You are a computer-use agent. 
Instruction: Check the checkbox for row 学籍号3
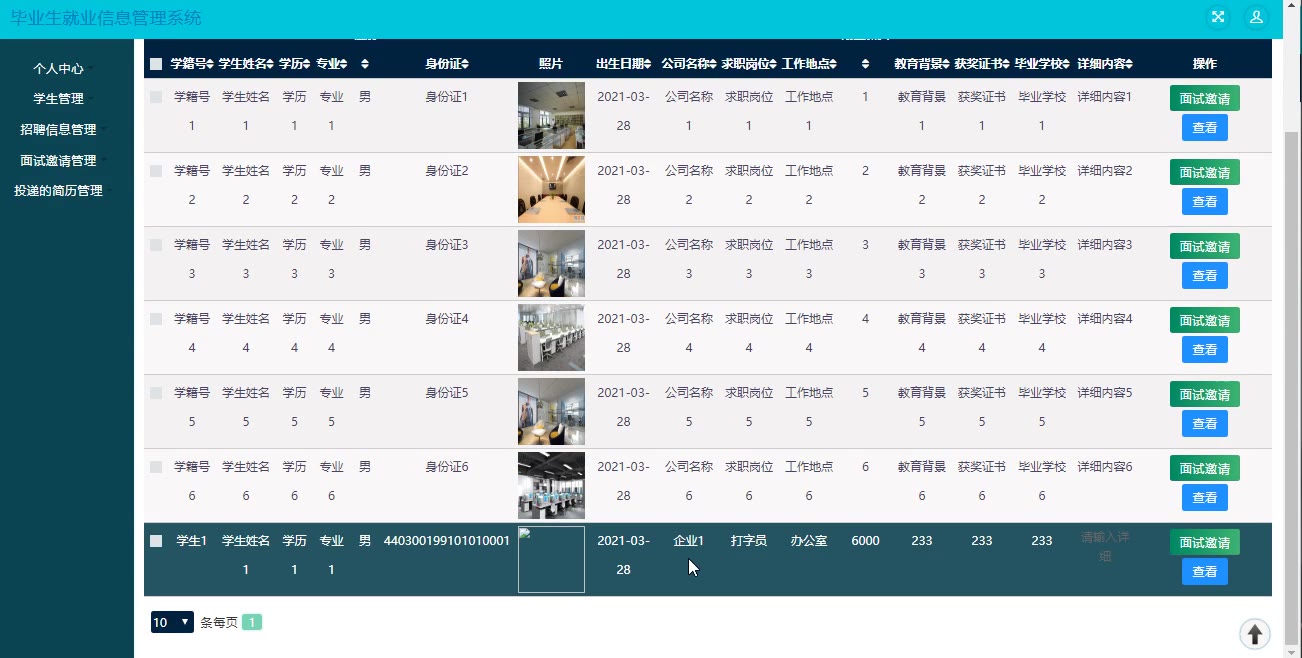click(156, 245)
